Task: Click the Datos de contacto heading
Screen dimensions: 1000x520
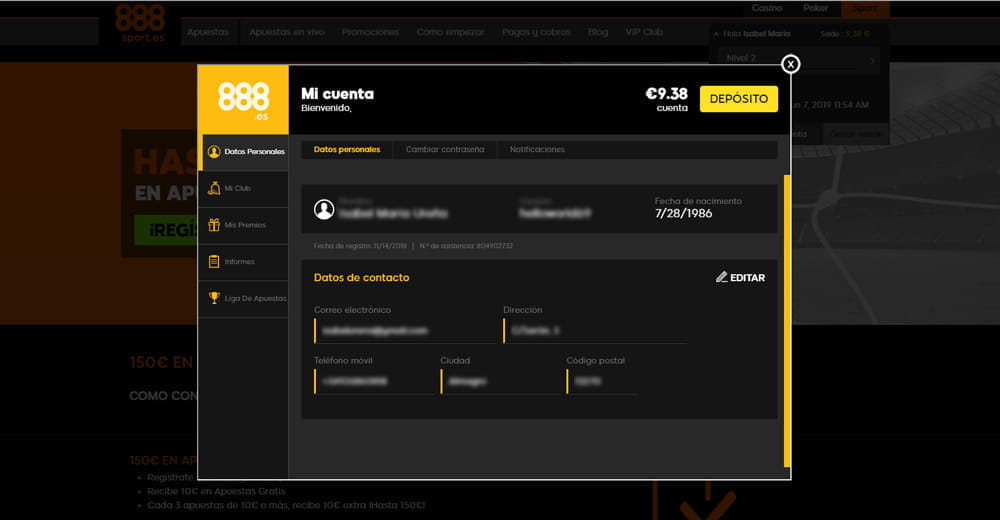Action: 362,278
